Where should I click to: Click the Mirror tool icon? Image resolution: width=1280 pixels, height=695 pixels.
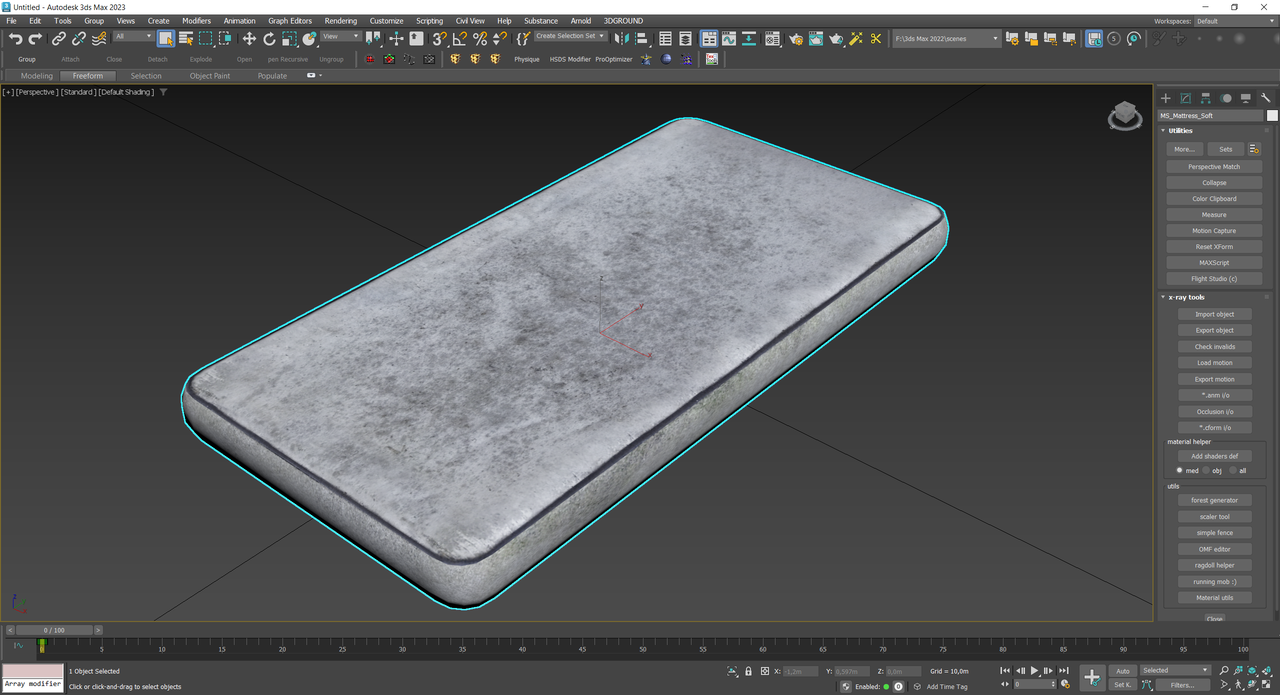point(620,38)
